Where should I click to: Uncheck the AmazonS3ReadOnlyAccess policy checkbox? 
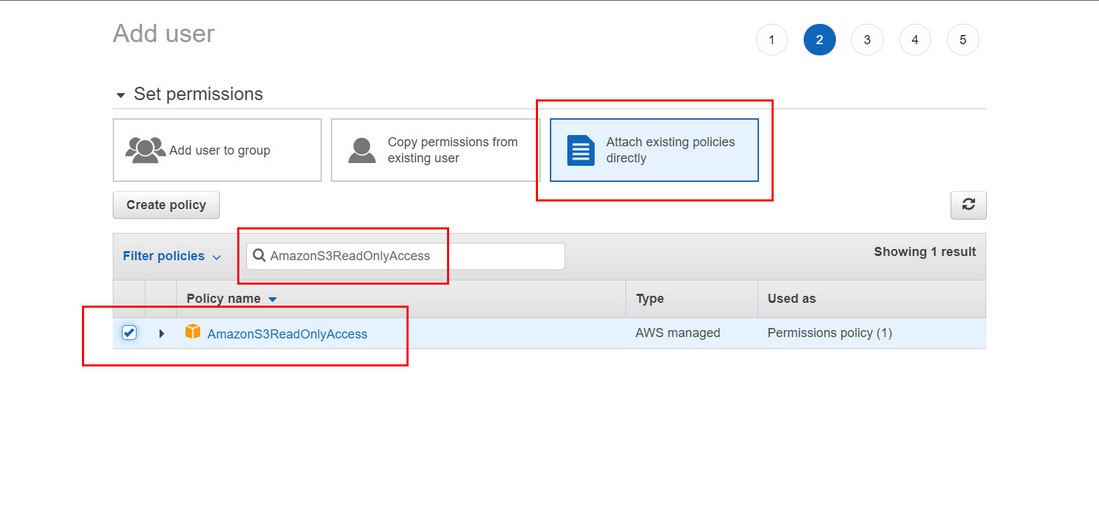tap(129, 333)
